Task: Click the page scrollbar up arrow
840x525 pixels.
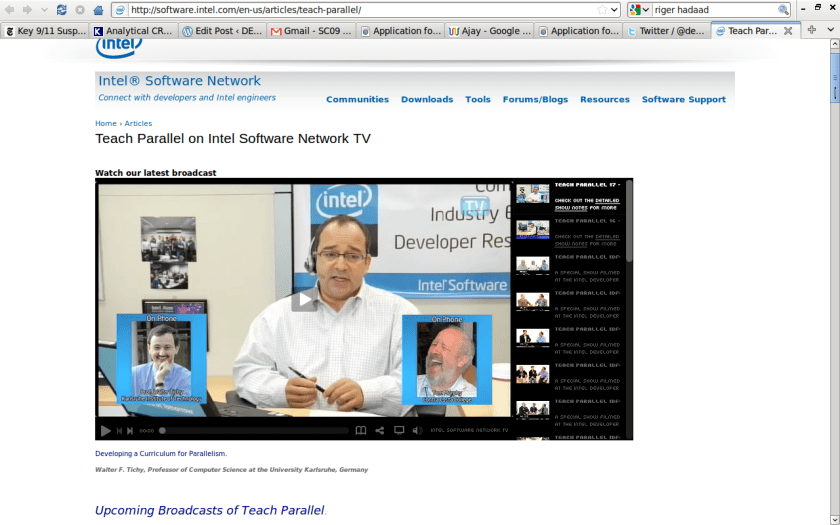Action: click(x=835, y=44)
